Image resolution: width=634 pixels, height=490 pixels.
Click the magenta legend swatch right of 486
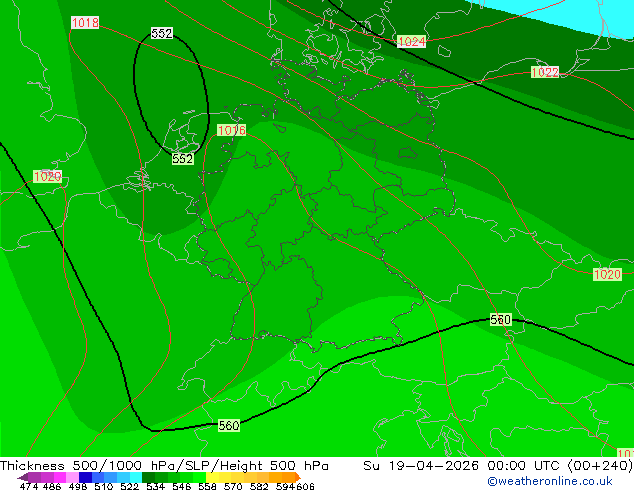60,477
